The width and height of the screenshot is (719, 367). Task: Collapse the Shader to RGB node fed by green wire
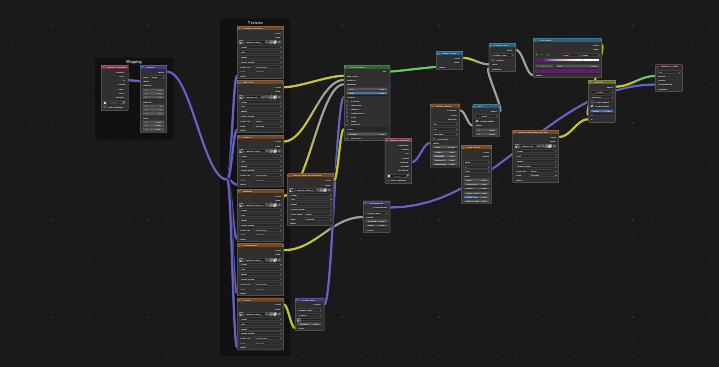pyautogui.click(x=439, y=54)
